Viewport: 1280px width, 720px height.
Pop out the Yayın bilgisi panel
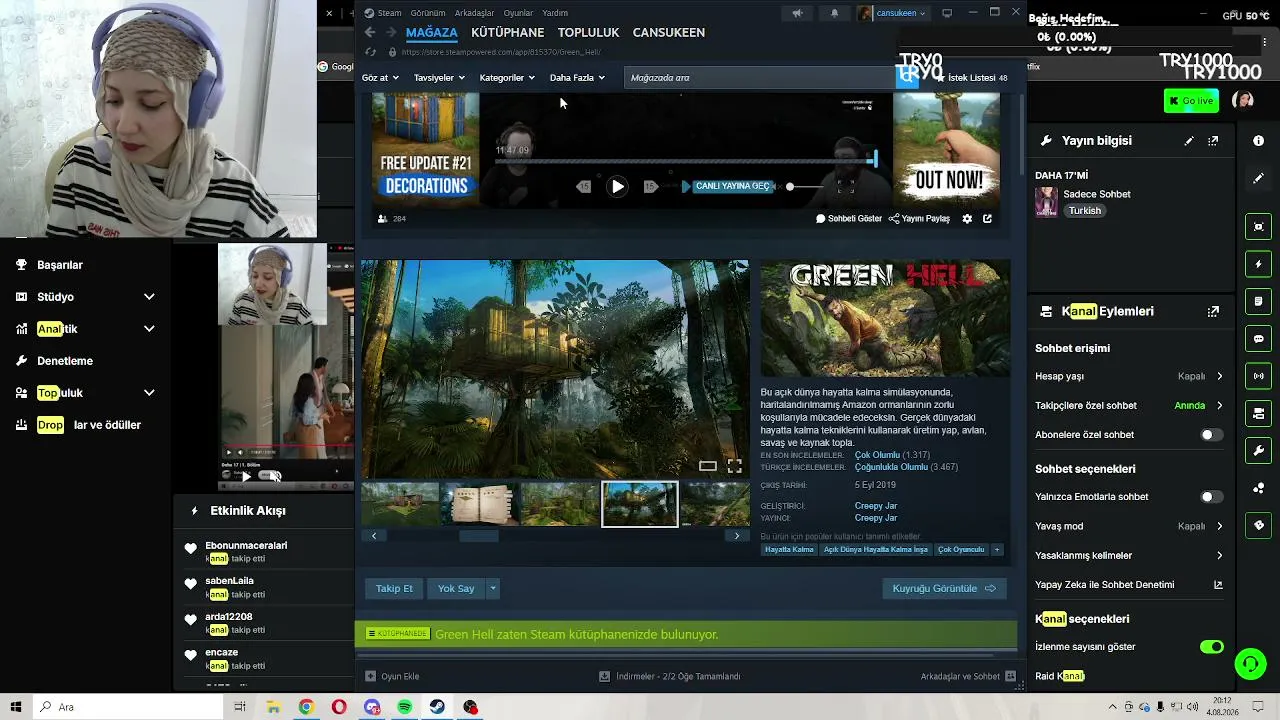(x=1213, y=141)
